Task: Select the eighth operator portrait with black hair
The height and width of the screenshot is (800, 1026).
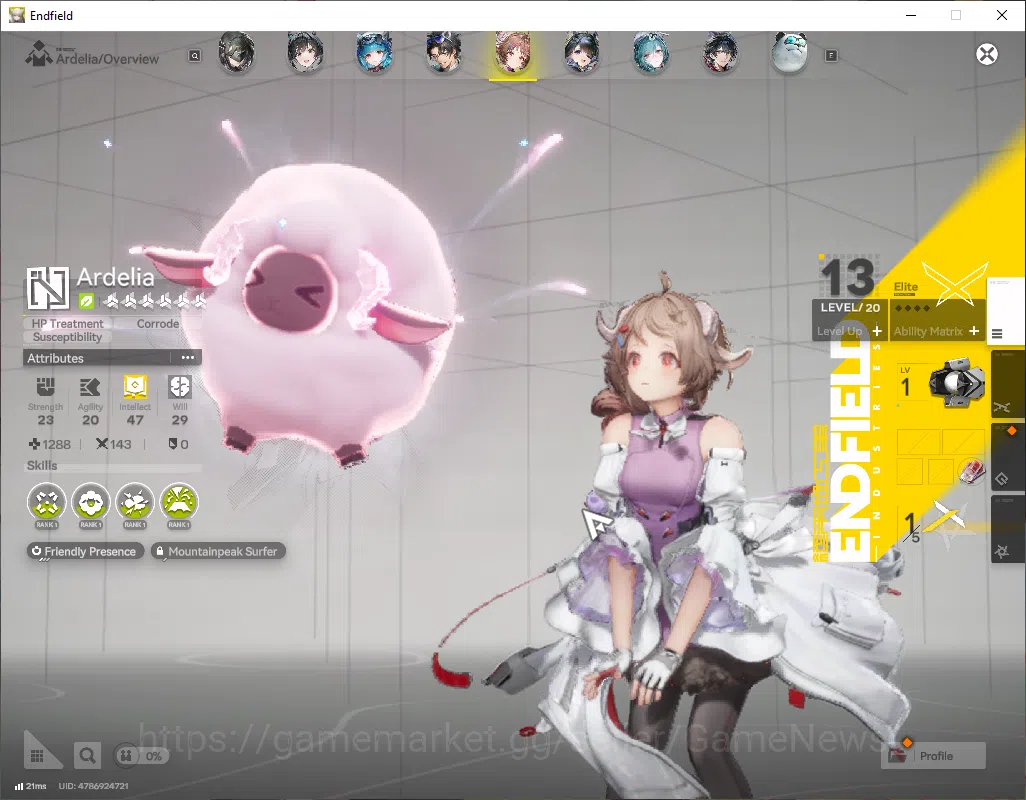Action: point(720,52)
